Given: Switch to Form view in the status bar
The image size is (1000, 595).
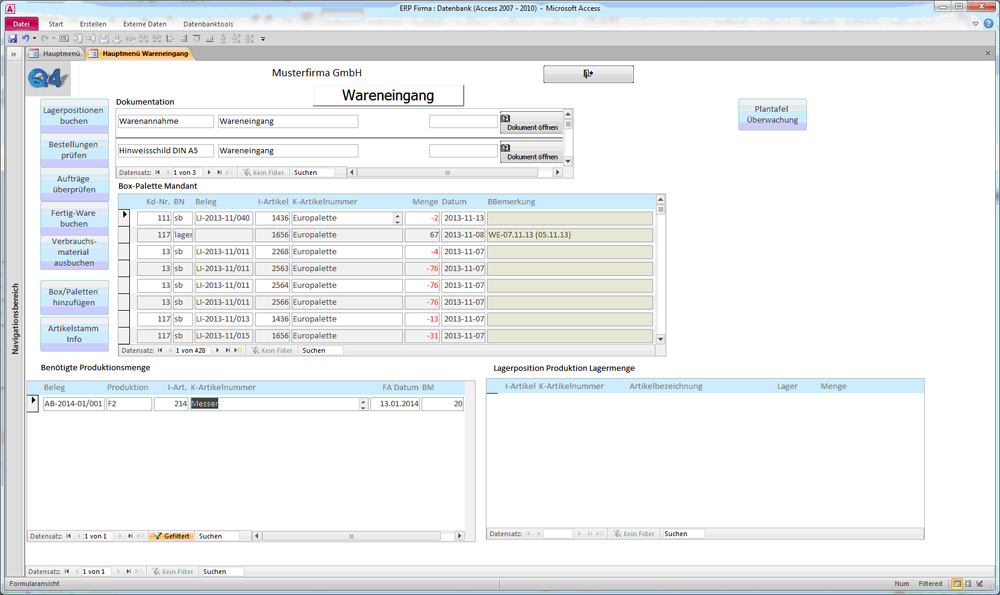Looking at the screenshot, I should click(957, 584).
